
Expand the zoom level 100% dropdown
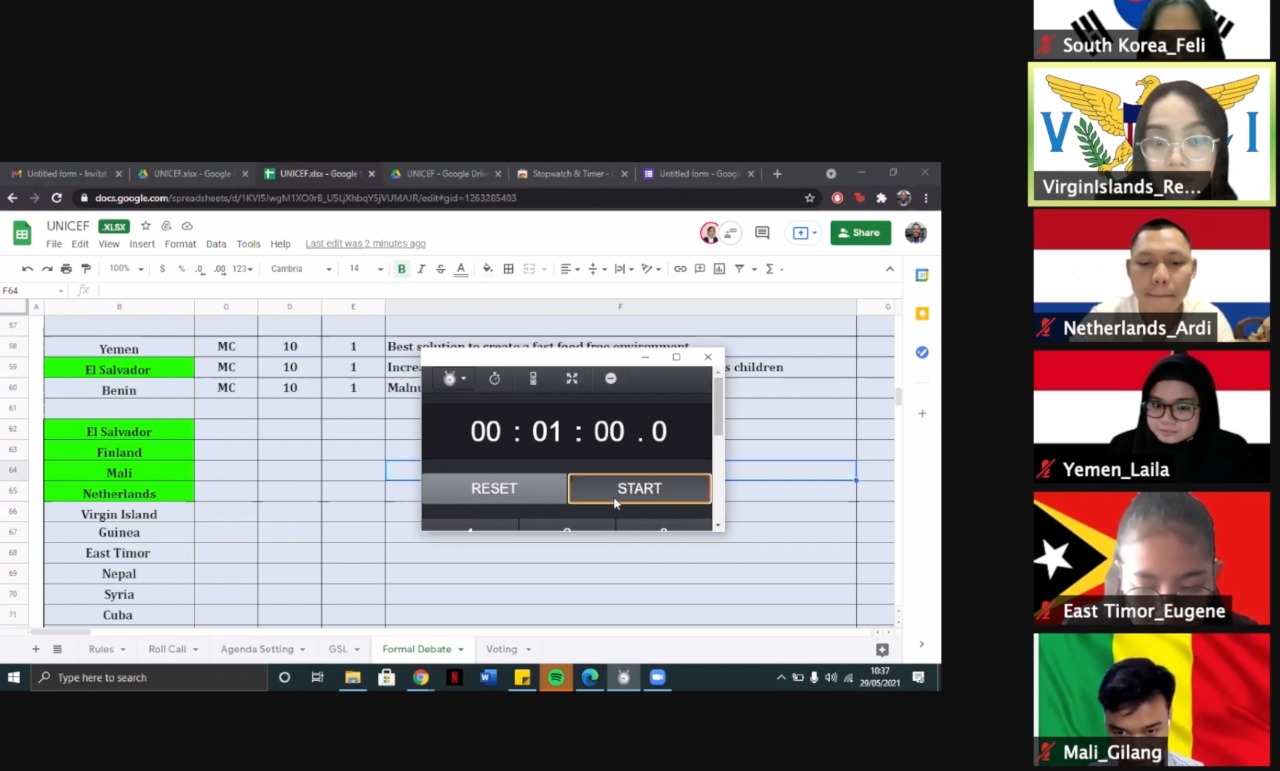[x=126, y=269]
